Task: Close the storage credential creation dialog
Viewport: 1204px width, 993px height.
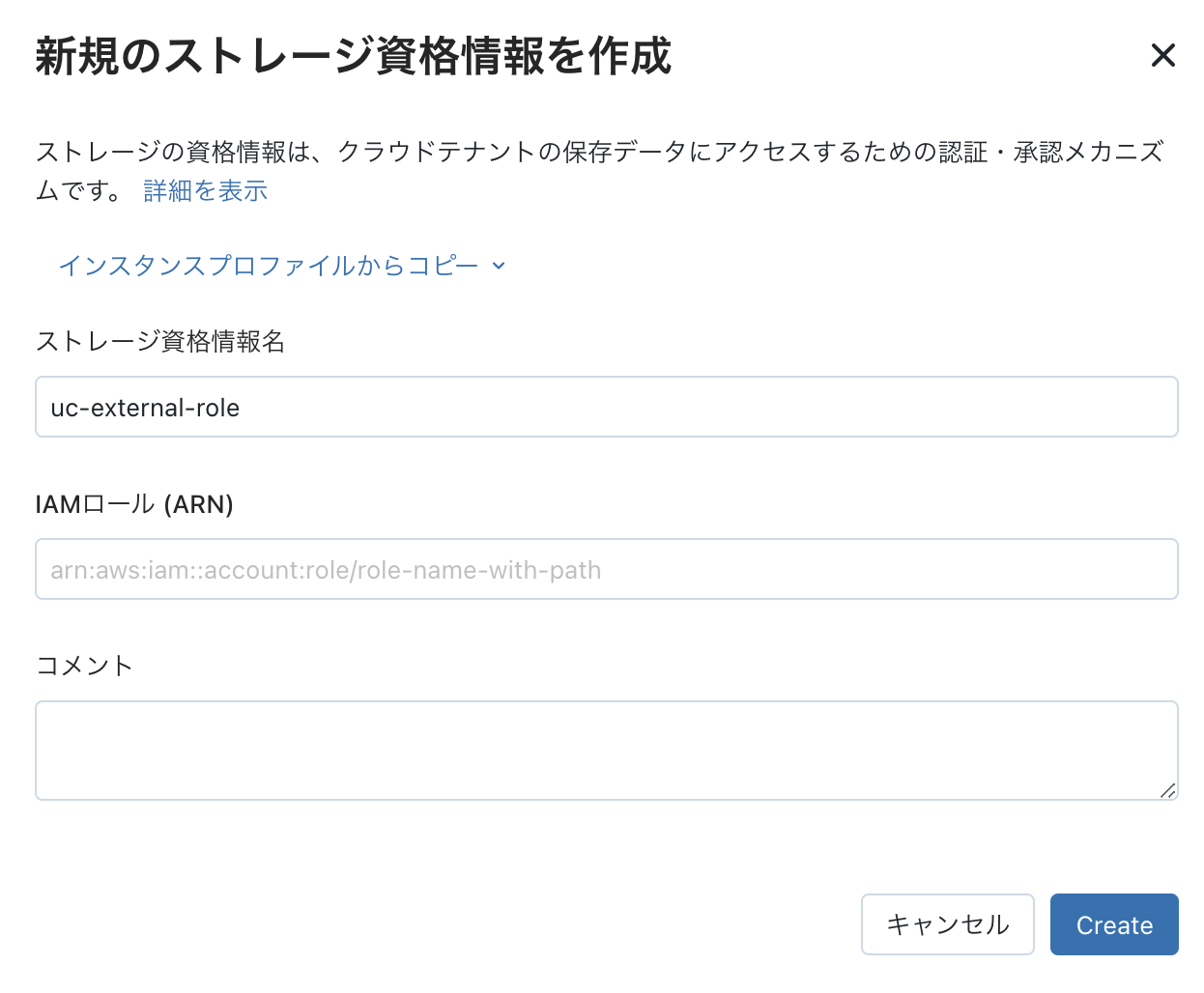Action: point(1162,55)
